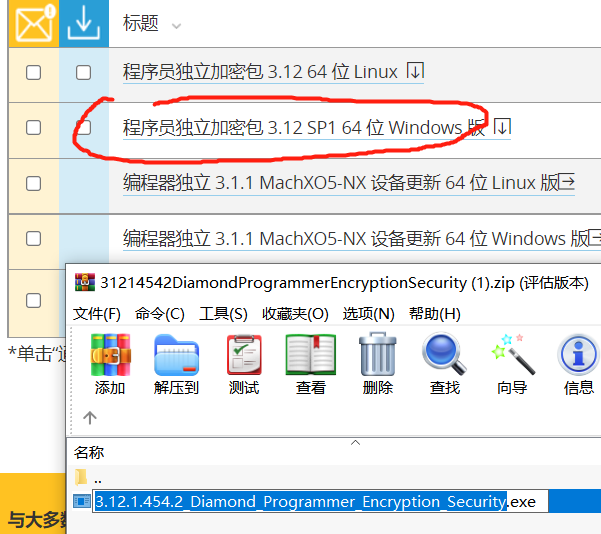Click the exe file icon in the archive list

point(82,501)
